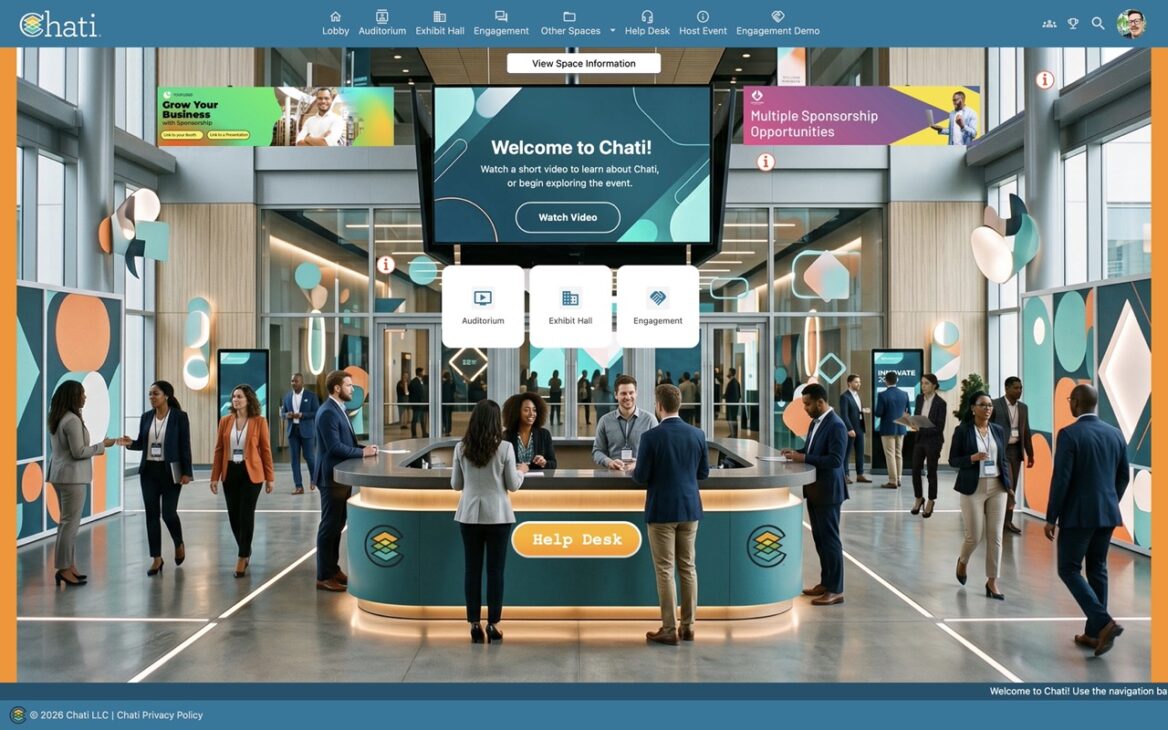Click the info icon below the sponsorship banner
Screen dimensions: 1168x730
[766, 162]
